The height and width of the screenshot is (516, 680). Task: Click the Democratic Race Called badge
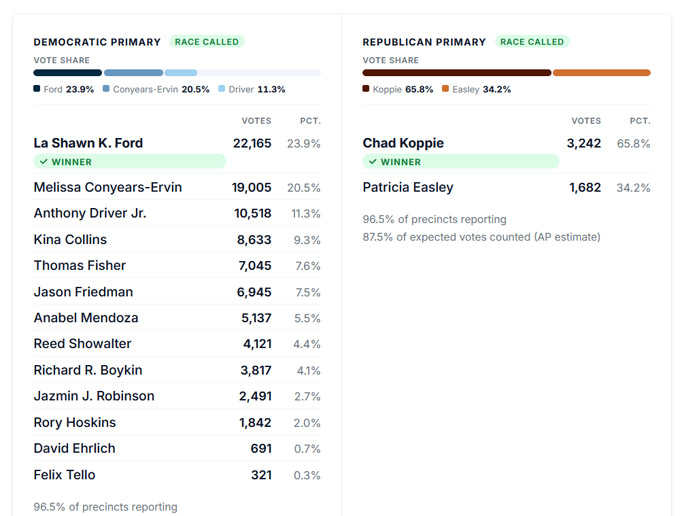(206, 42)
